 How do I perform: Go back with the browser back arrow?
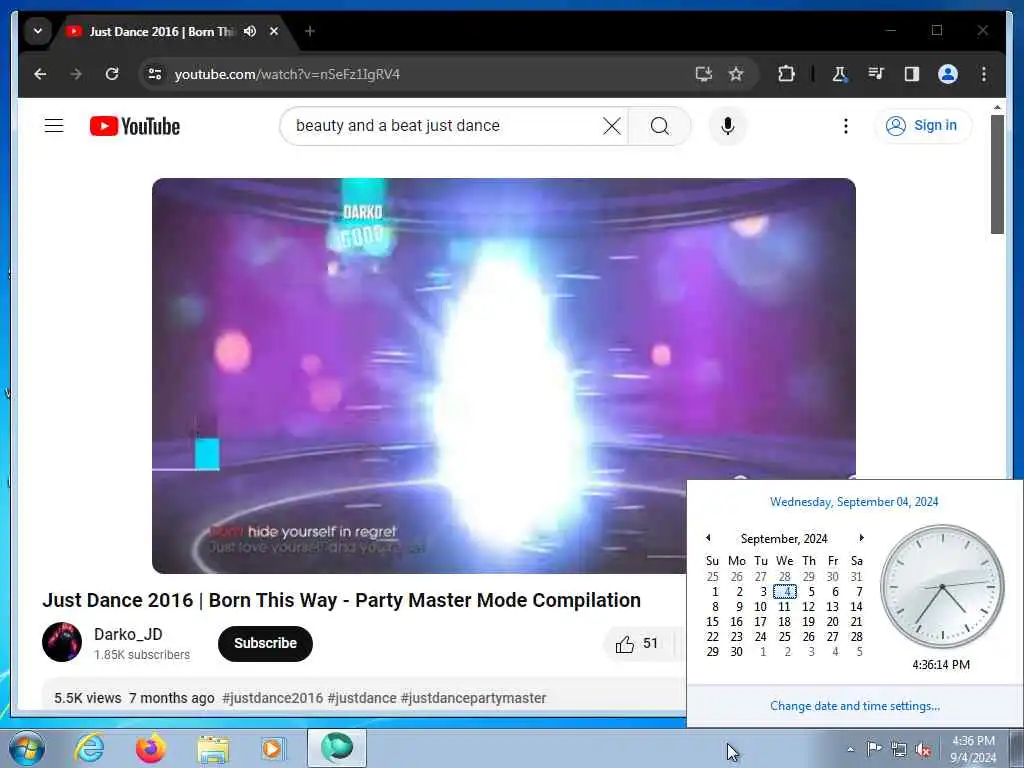(40, 74)
